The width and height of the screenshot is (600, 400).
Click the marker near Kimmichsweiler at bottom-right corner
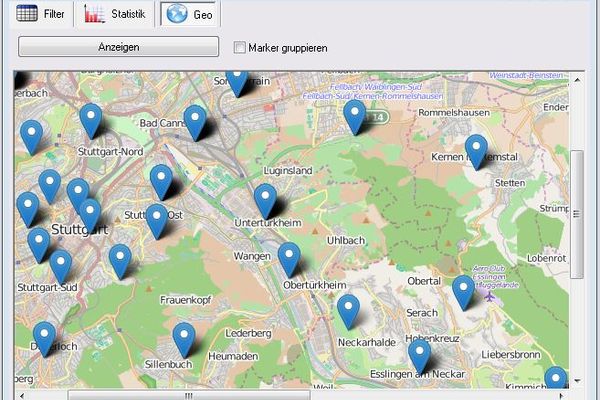556,378
